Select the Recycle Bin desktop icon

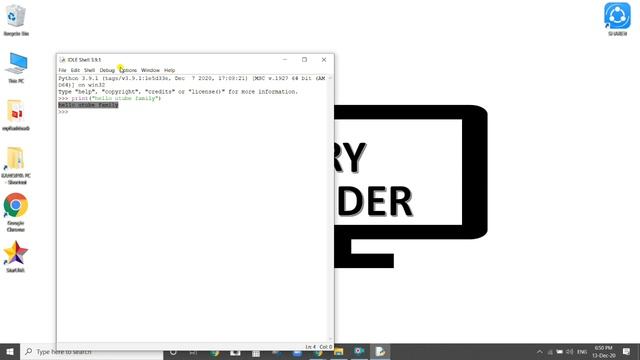16,20
